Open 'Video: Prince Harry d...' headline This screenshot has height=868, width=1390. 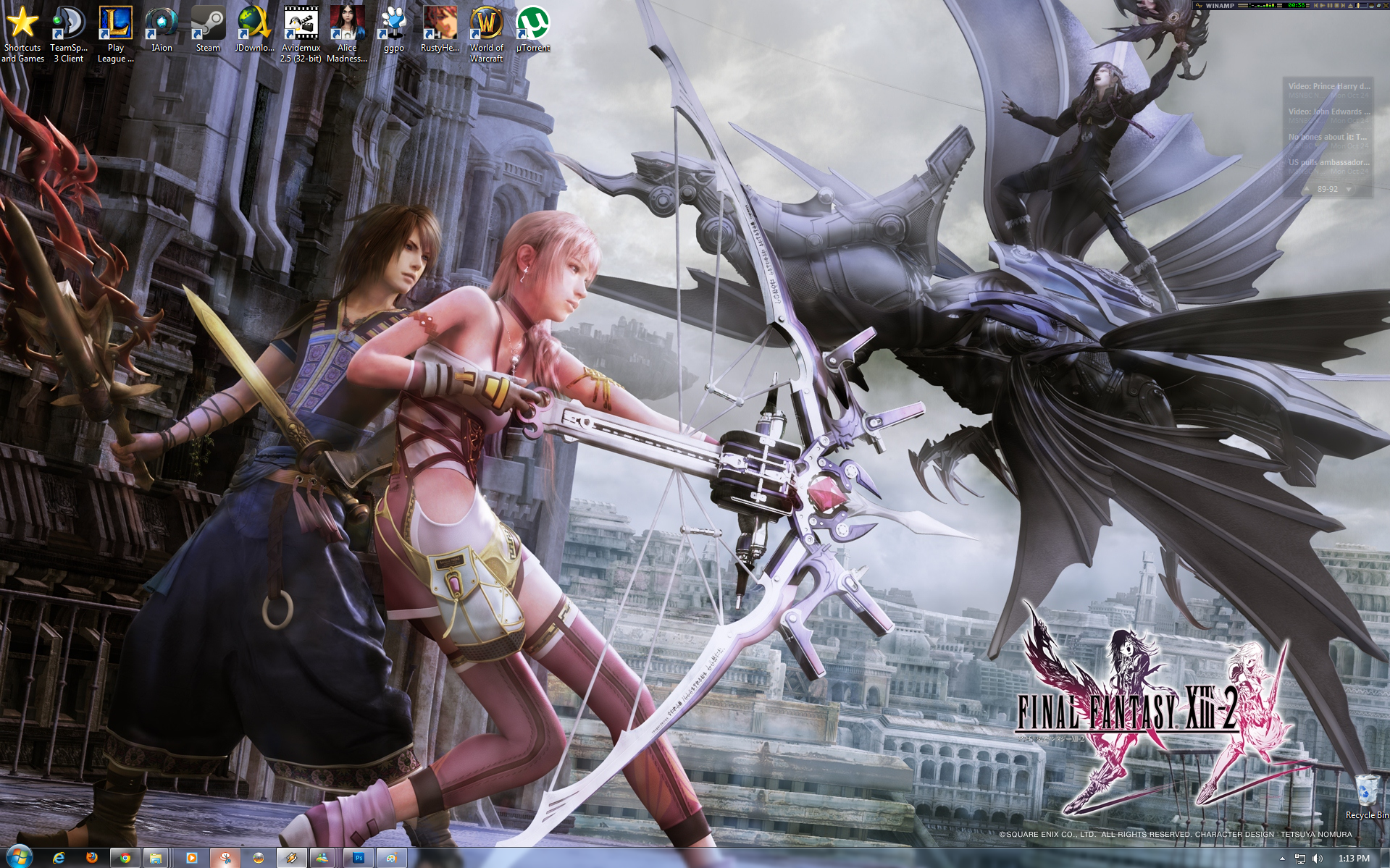(x=1329, y=86)
